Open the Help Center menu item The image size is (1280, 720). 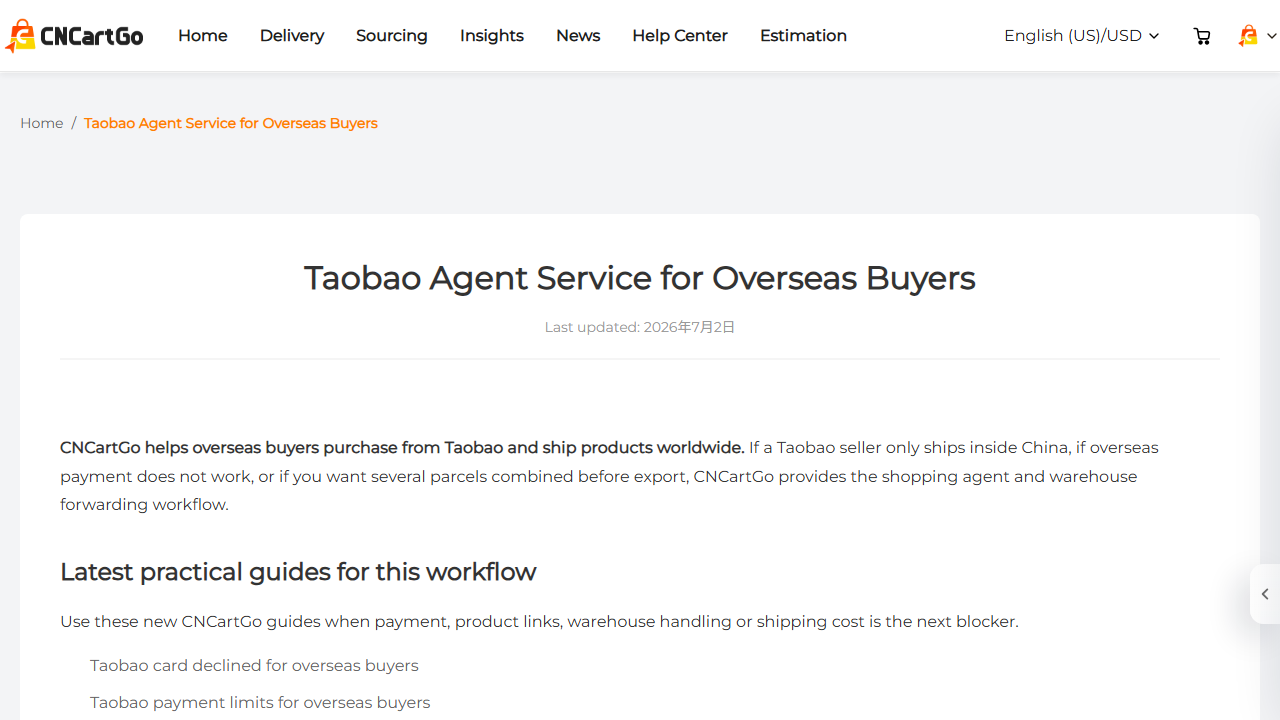(x=680, y=36)
